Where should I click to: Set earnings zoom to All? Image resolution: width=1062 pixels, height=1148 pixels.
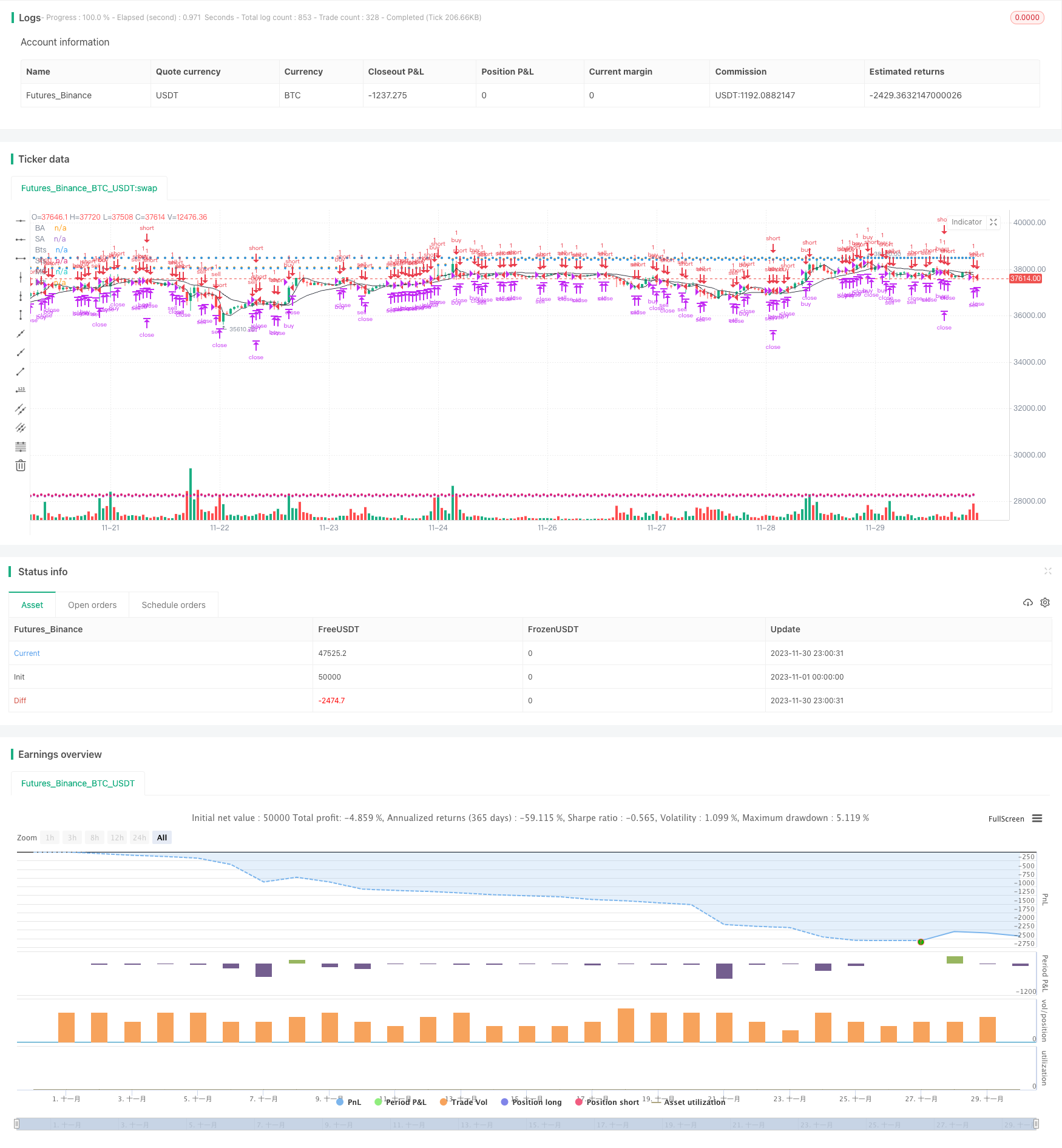coord(162,838)
